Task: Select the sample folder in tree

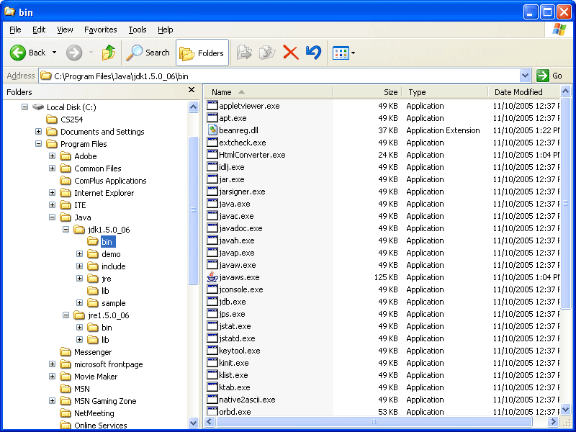Action: tap(107, 303)
